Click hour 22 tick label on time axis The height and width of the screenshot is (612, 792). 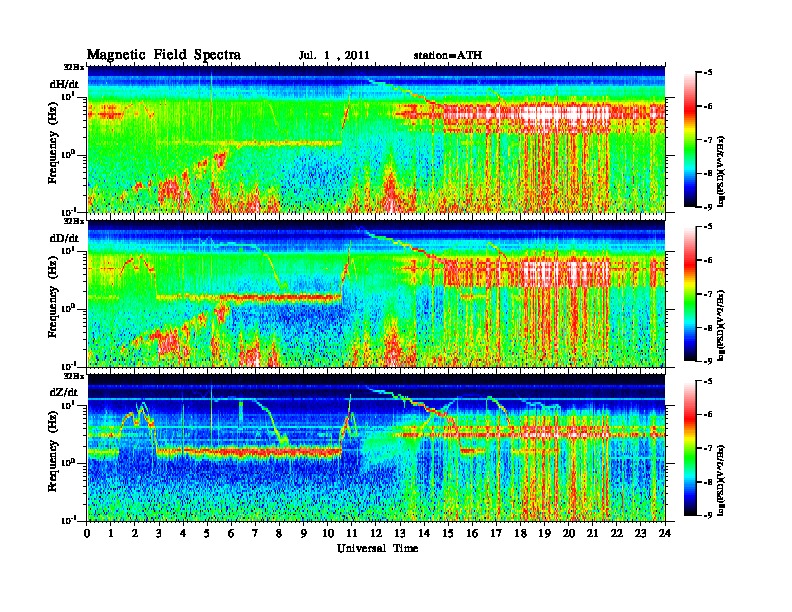617,533
